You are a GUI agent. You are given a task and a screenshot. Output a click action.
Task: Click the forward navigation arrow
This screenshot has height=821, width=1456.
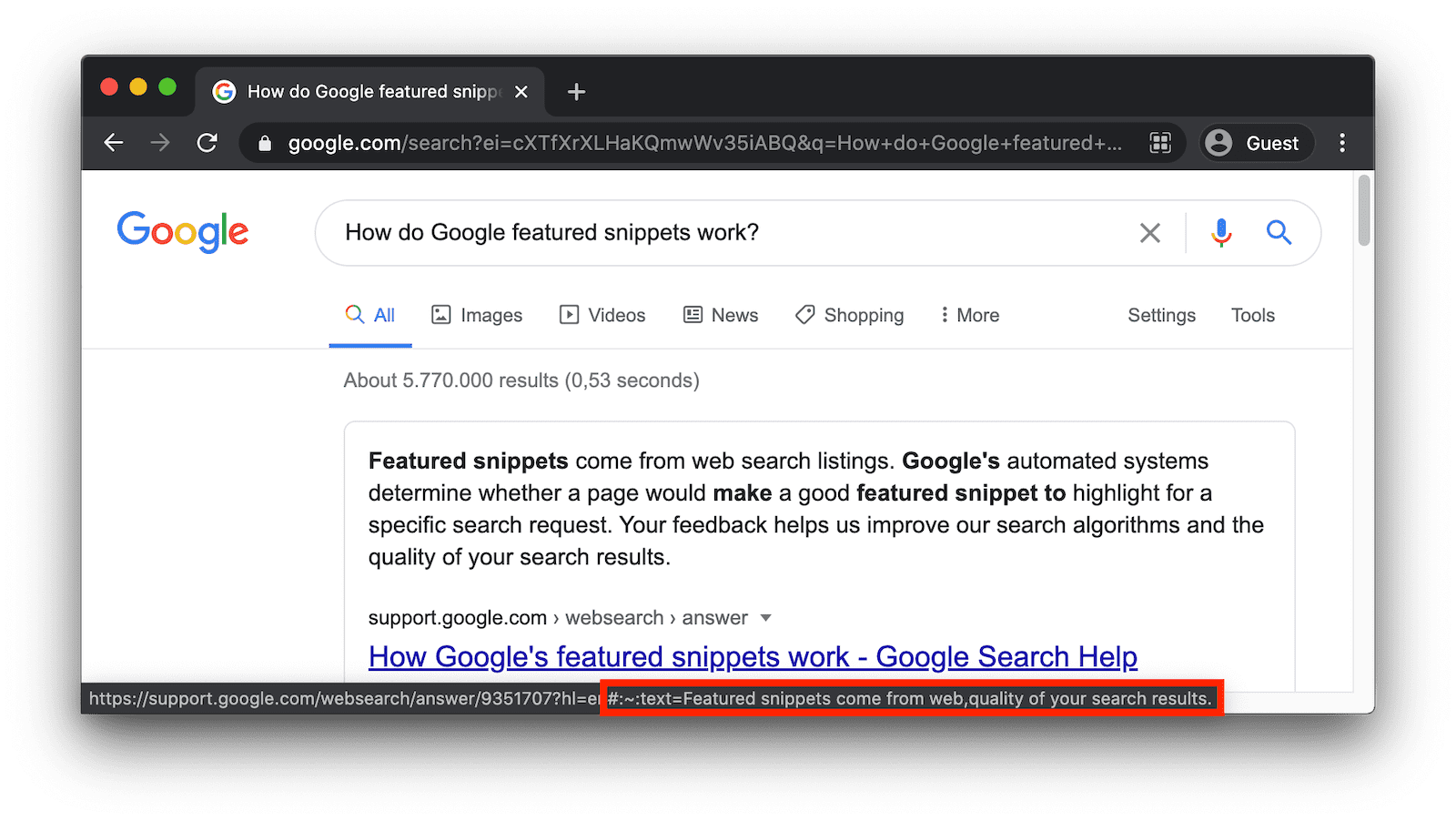[160, 143]
